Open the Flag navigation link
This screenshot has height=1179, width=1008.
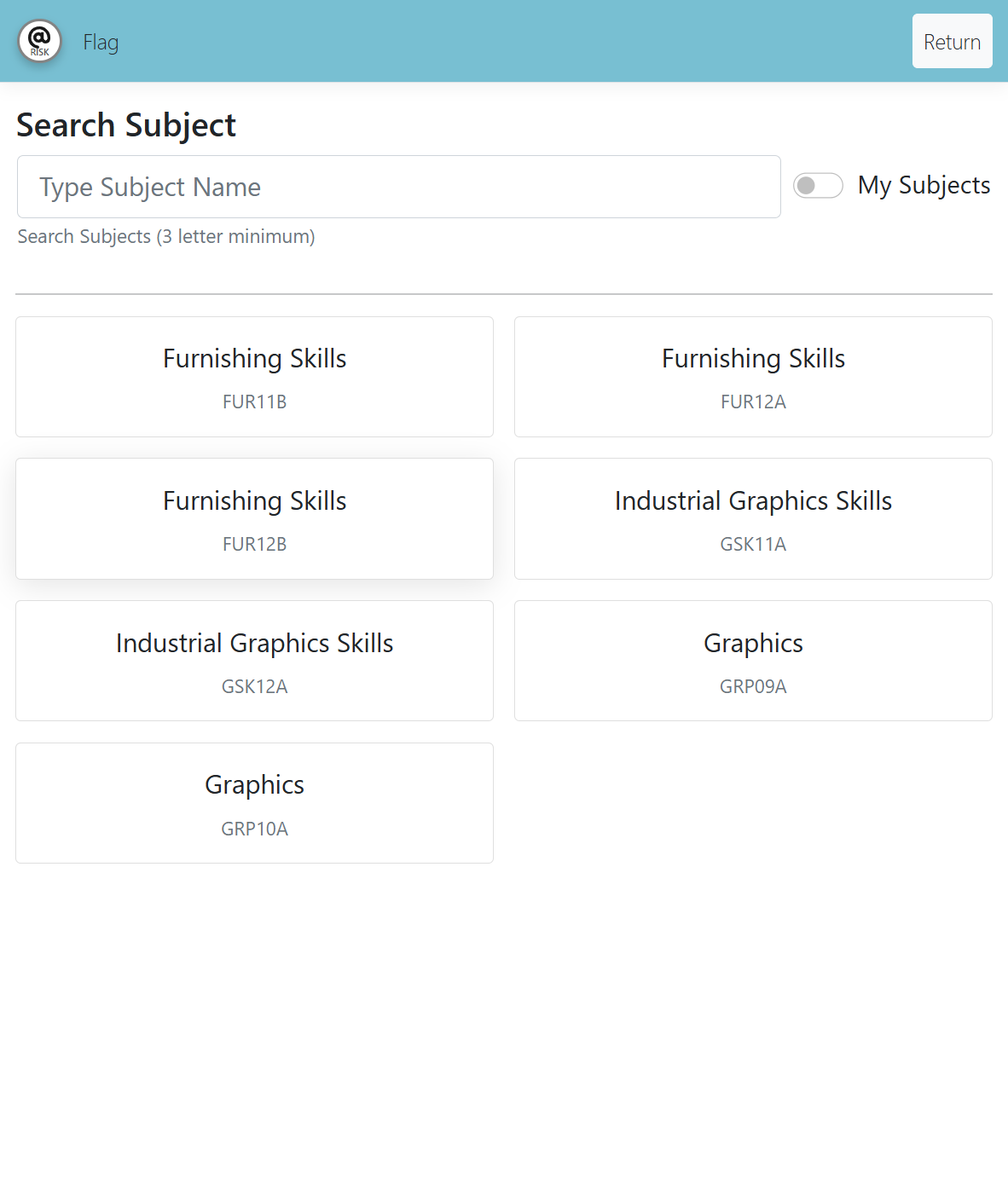(x=101, y=43)
